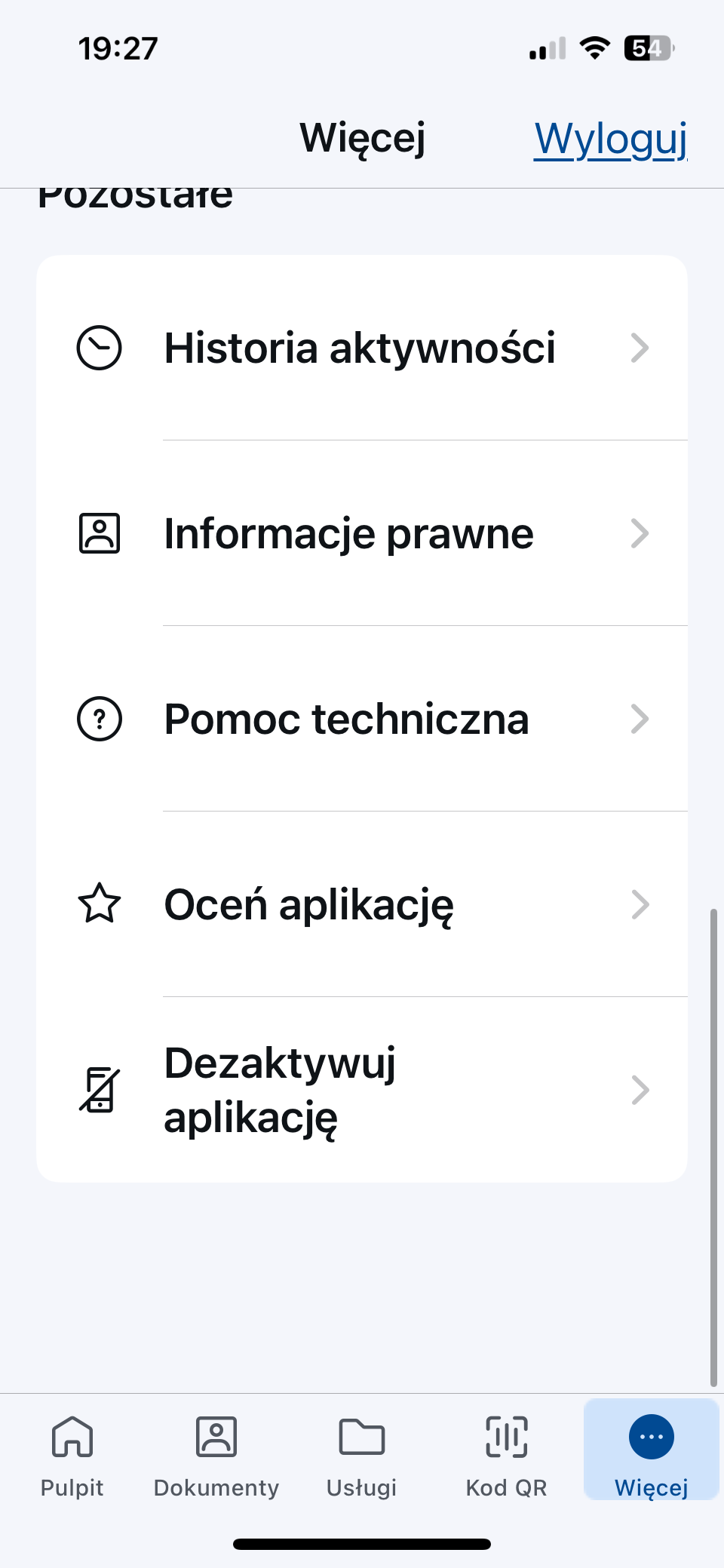The image size is (724, 1568).
Task: Tap the folder Usługi icon
Action: (x=361, y=1437)
